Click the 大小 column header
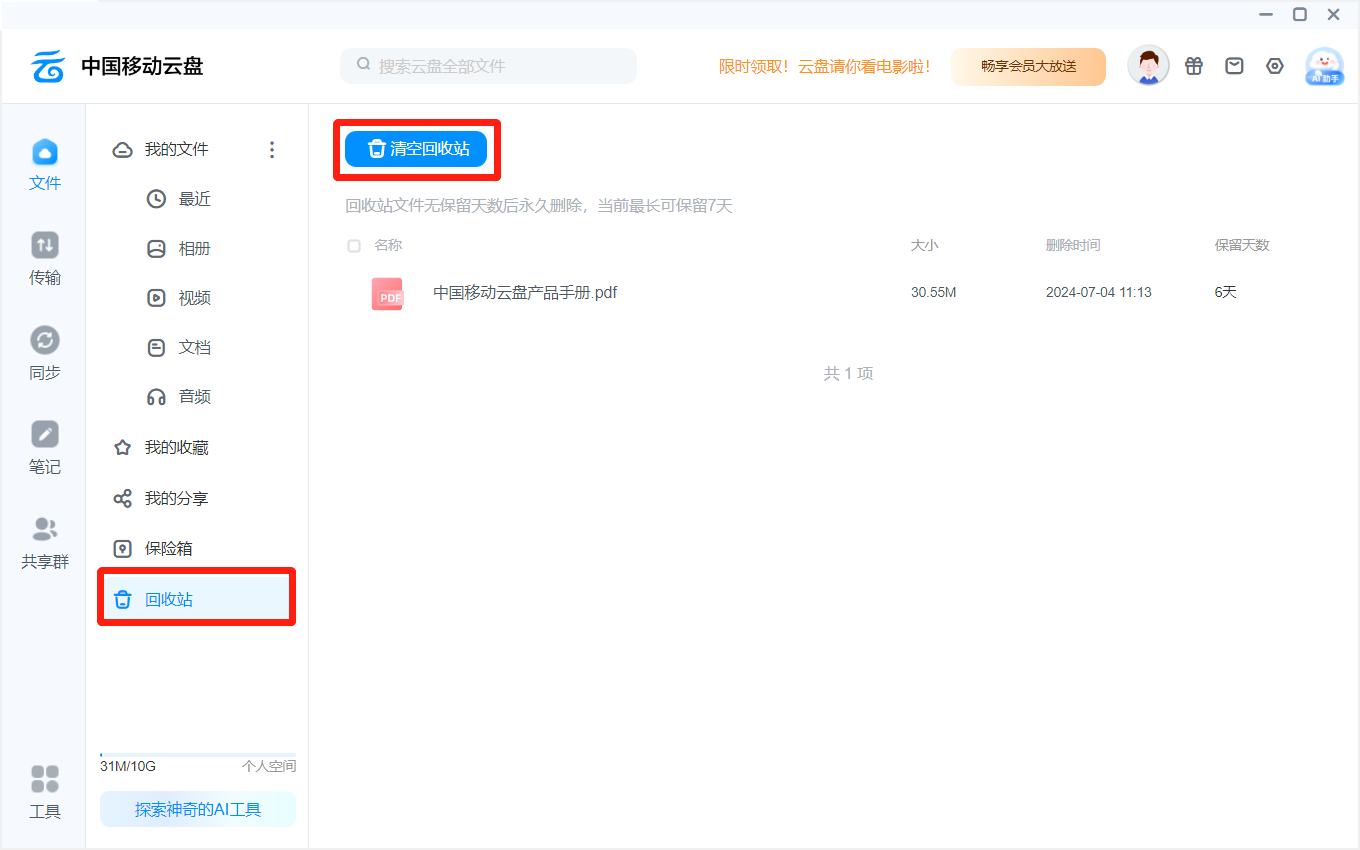 click(x=925, y=245)
